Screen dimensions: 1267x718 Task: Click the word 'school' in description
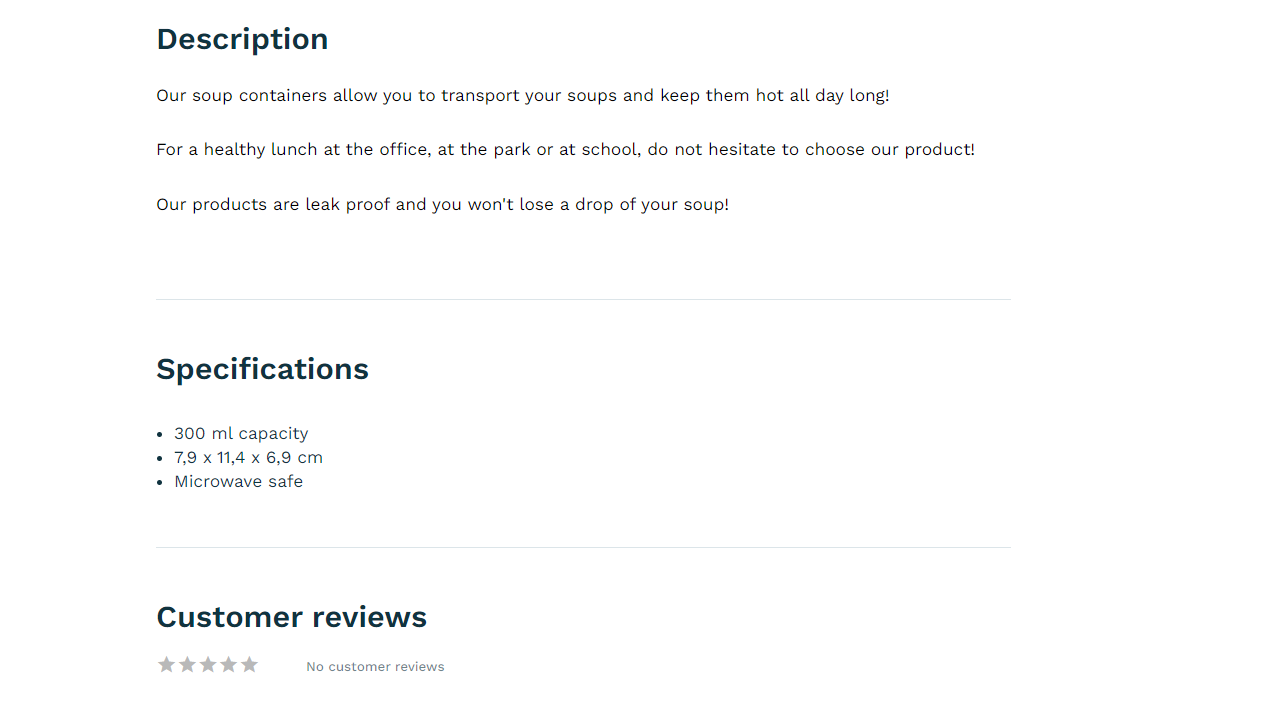(610, 150)
